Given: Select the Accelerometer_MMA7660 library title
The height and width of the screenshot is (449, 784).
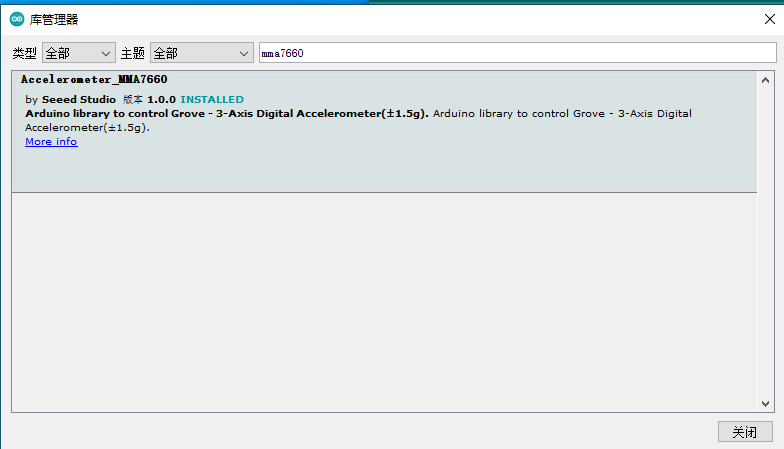Looking at the screenshot, I should 94,80.
